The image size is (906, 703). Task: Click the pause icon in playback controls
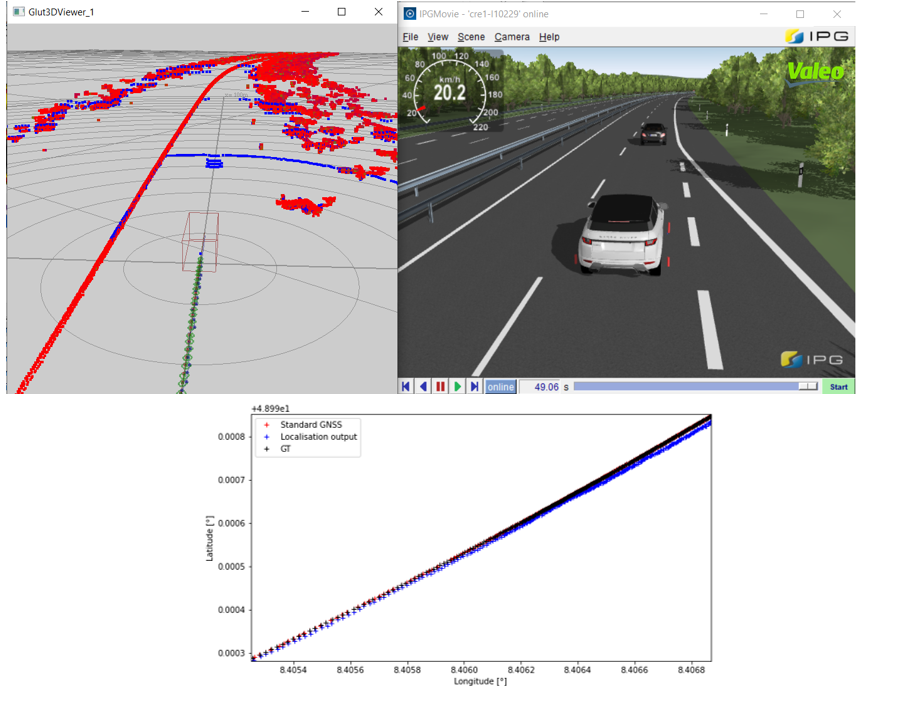coord(440,386)
